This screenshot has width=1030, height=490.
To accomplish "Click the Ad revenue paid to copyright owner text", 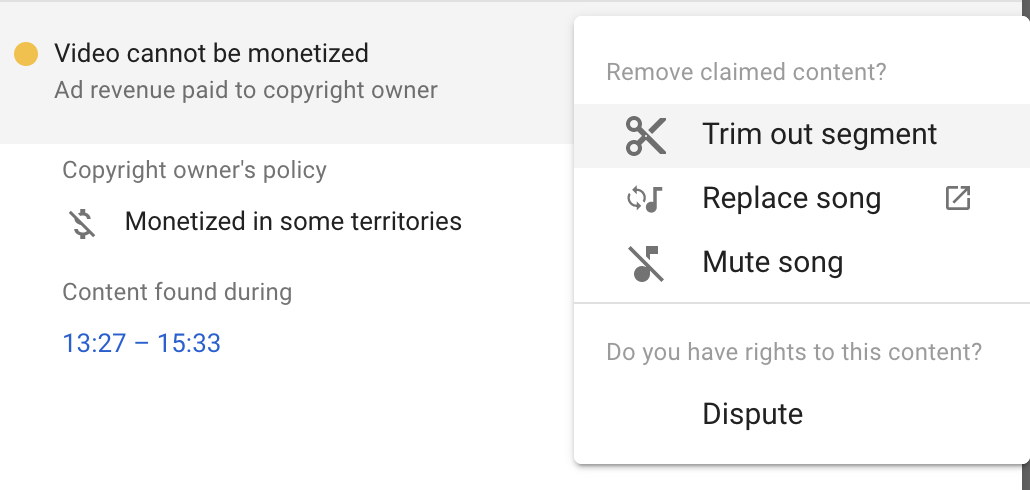I will coord(246,90).
